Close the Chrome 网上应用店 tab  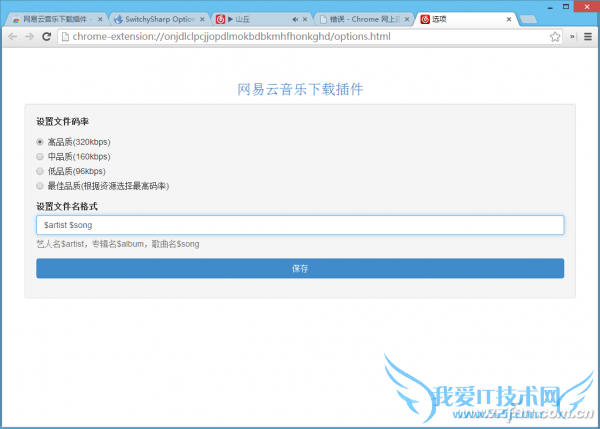(407, 19)
